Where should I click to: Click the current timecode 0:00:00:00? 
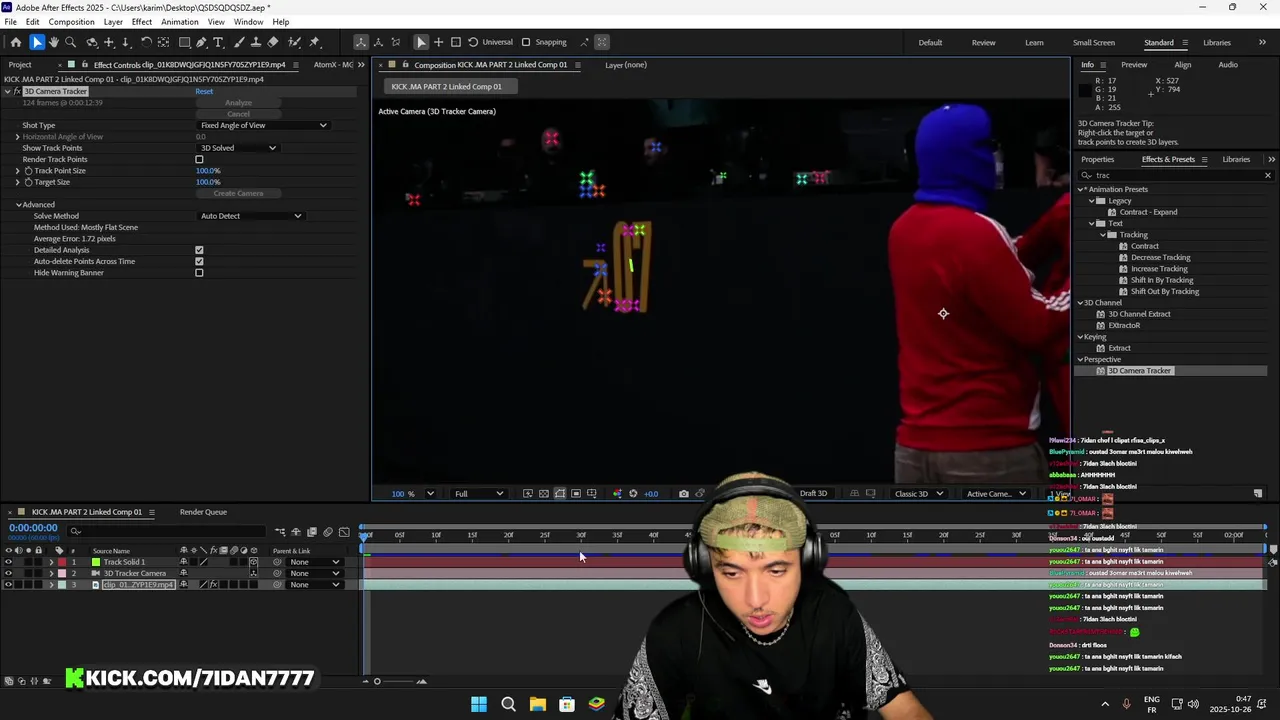coord(33,528)
